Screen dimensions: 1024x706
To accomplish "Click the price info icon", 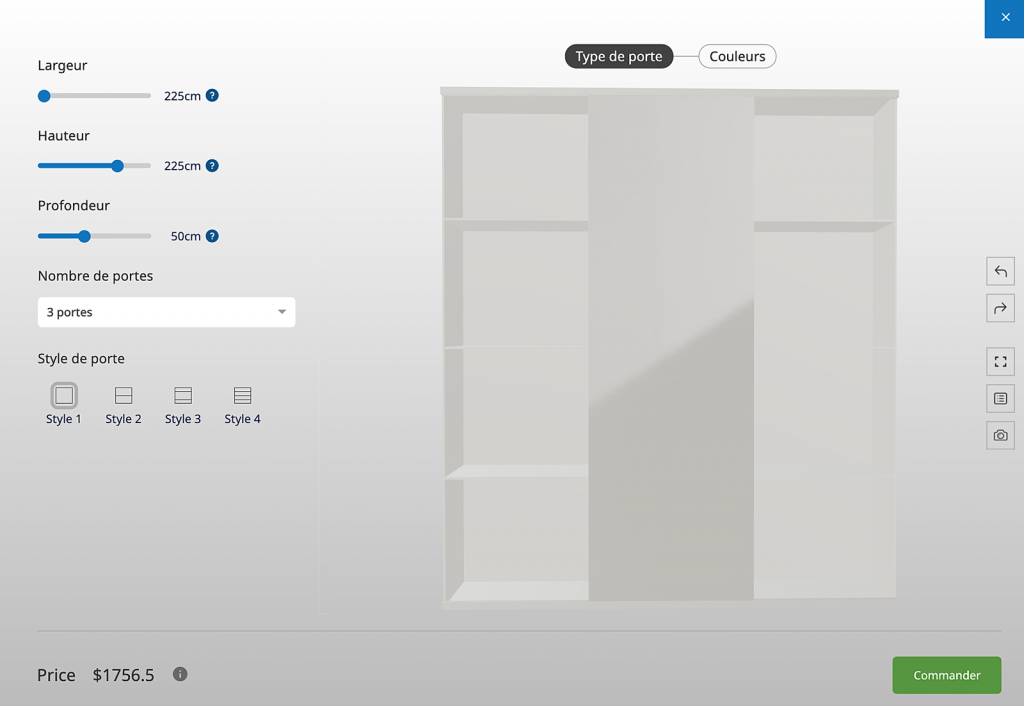I will tap(180, 674).
